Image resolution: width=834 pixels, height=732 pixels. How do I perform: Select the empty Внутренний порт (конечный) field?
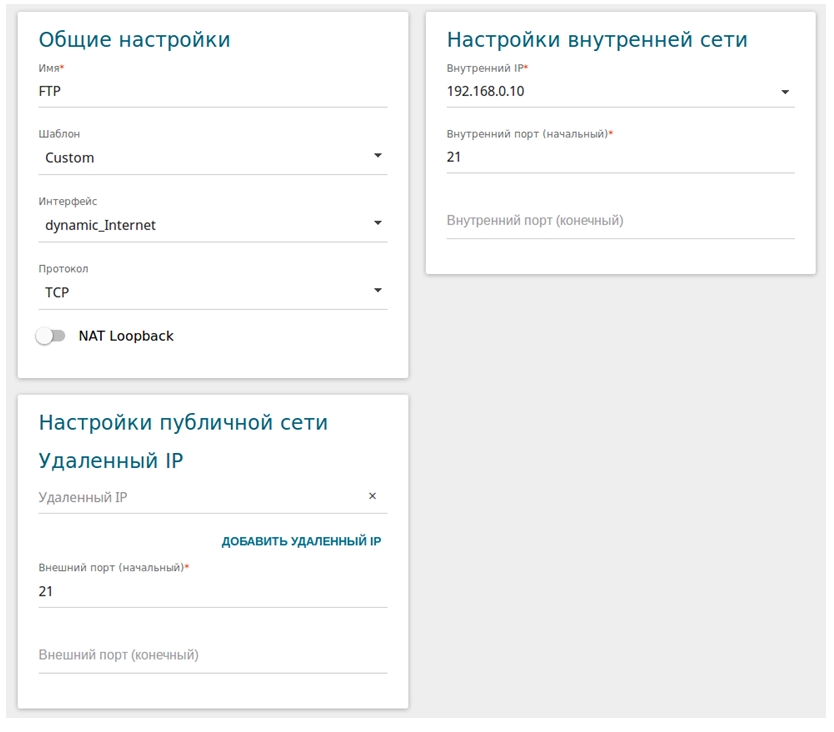[620, 221]
